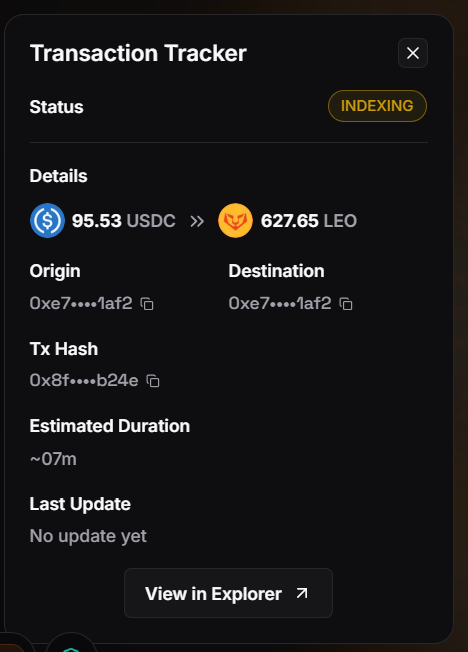This screenshot has height=652, width=468.
Task: Click the LEO token icon
Action: [x=235, y=220]
